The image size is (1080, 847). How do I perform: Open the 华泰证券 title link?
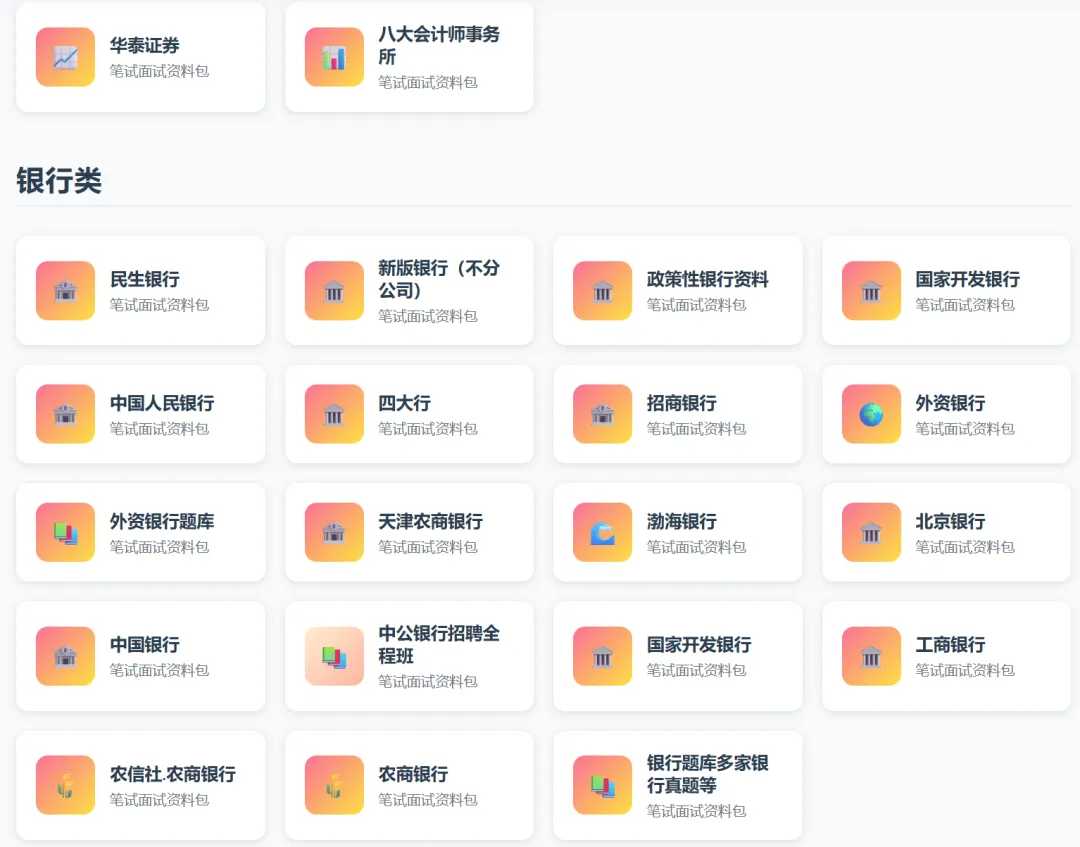coord(145,45)
